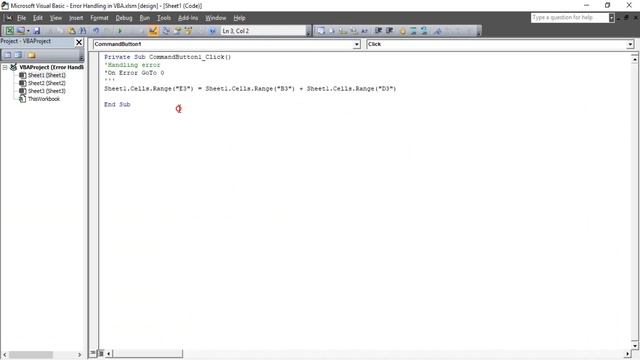The height and width of the screenshot is (360, 640).
Task: Open the Window menu
Action: tap(216, 18)
